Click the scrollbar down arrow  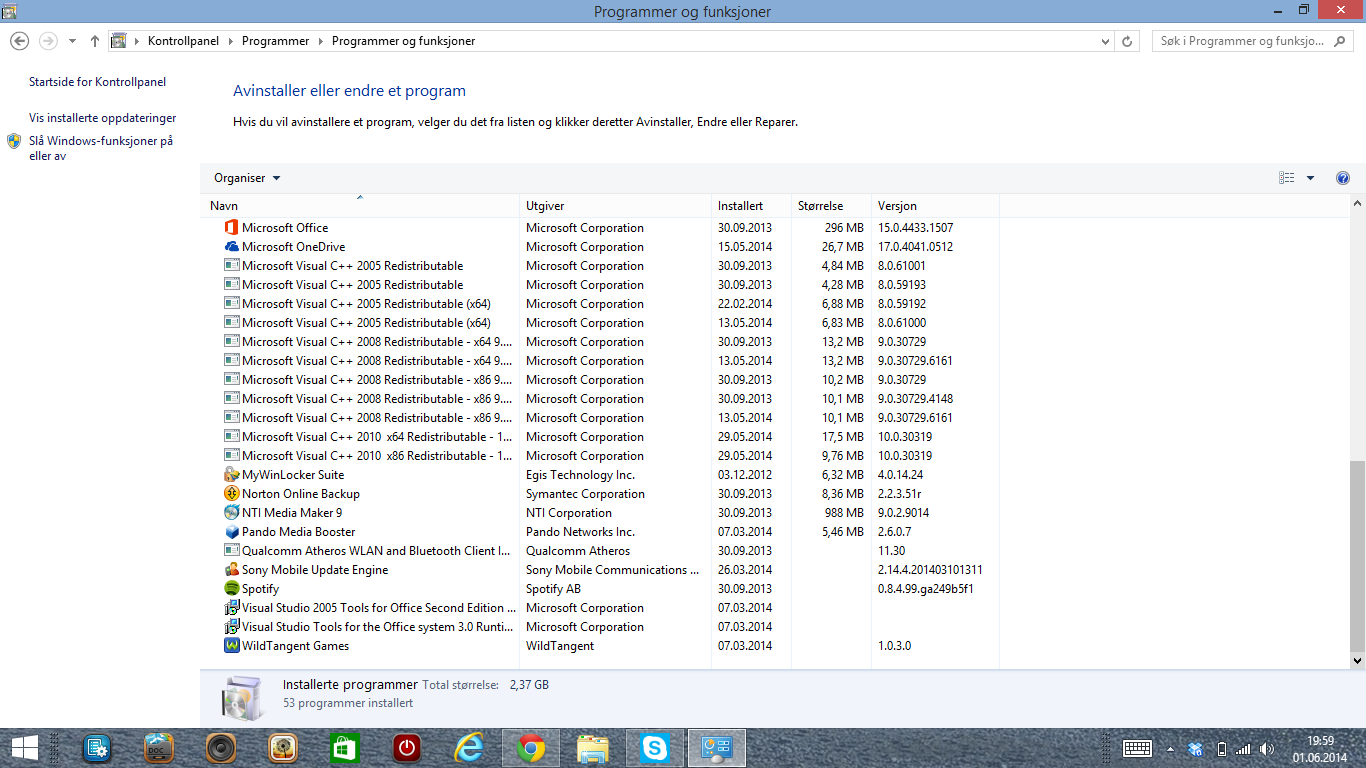pyautogui.click(x=1357, y=661)
